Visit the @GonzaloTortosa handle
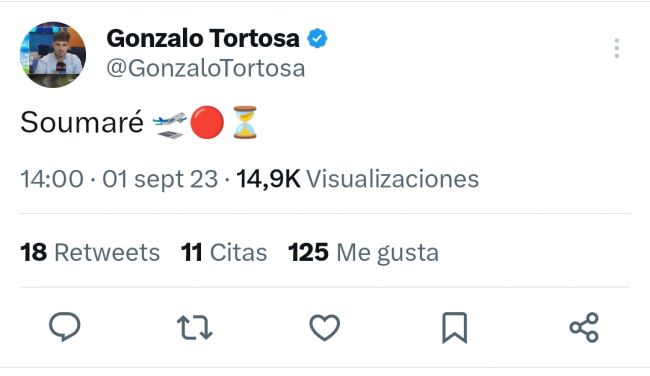Screen dimensions: 650x376 pyautogui.click(x=206, y=68)
